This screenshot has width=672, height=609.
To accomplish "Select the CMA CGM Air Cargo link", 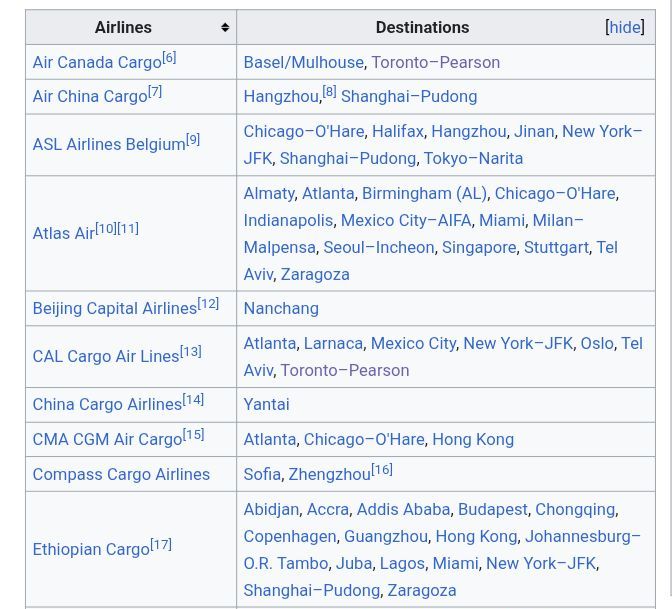I will tap(107, 440).
